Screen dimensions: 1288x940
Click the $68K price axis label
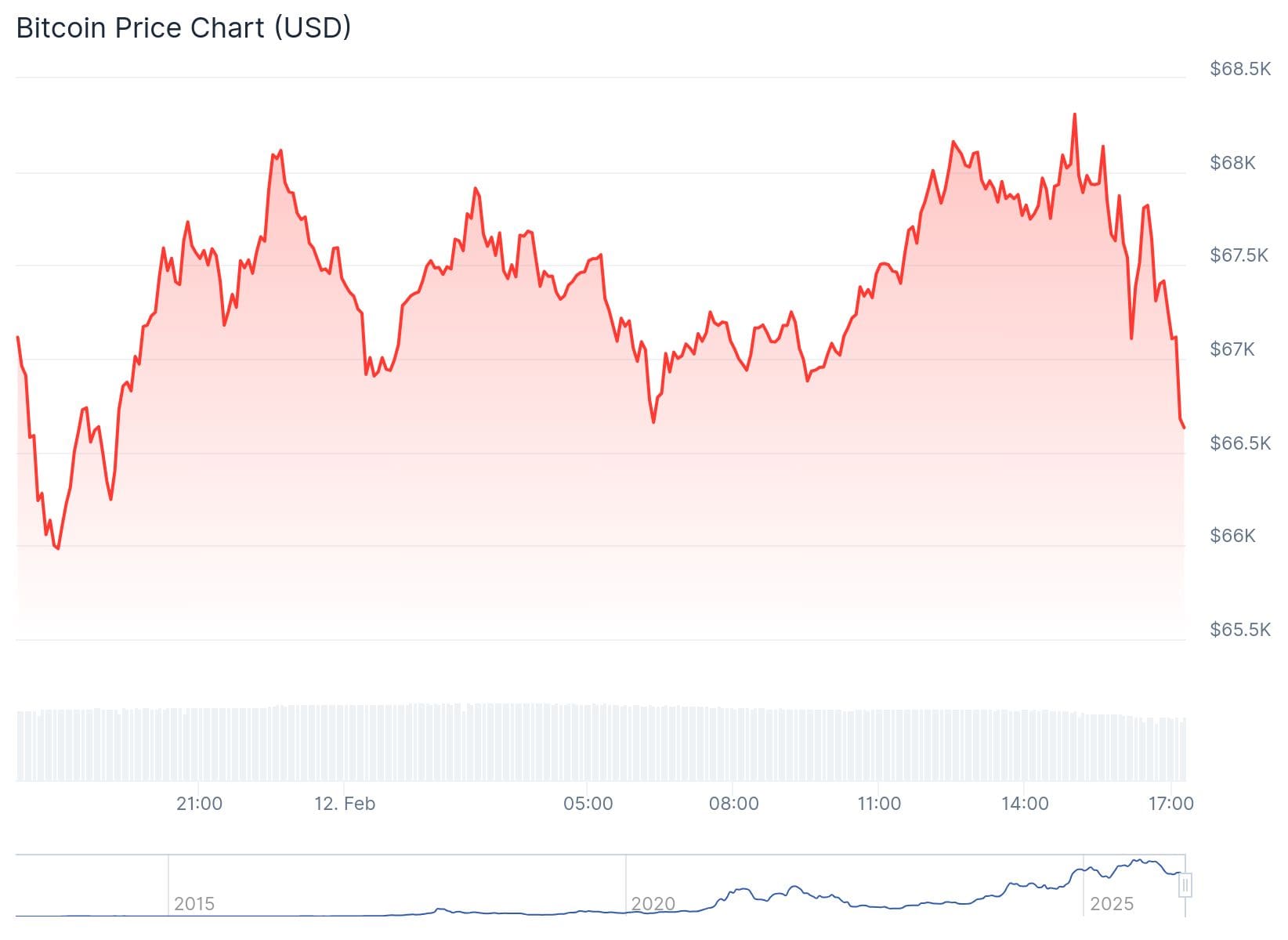[1232, 163]
